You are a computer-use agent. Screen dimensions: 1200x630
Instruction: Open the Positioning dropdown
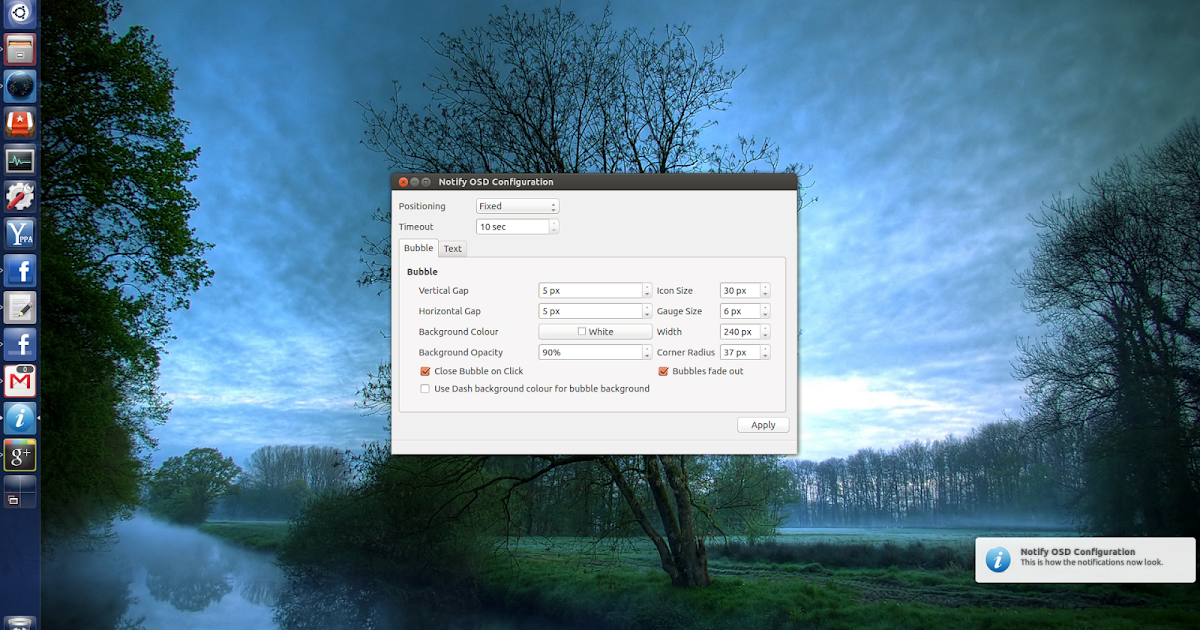[517, 206]
